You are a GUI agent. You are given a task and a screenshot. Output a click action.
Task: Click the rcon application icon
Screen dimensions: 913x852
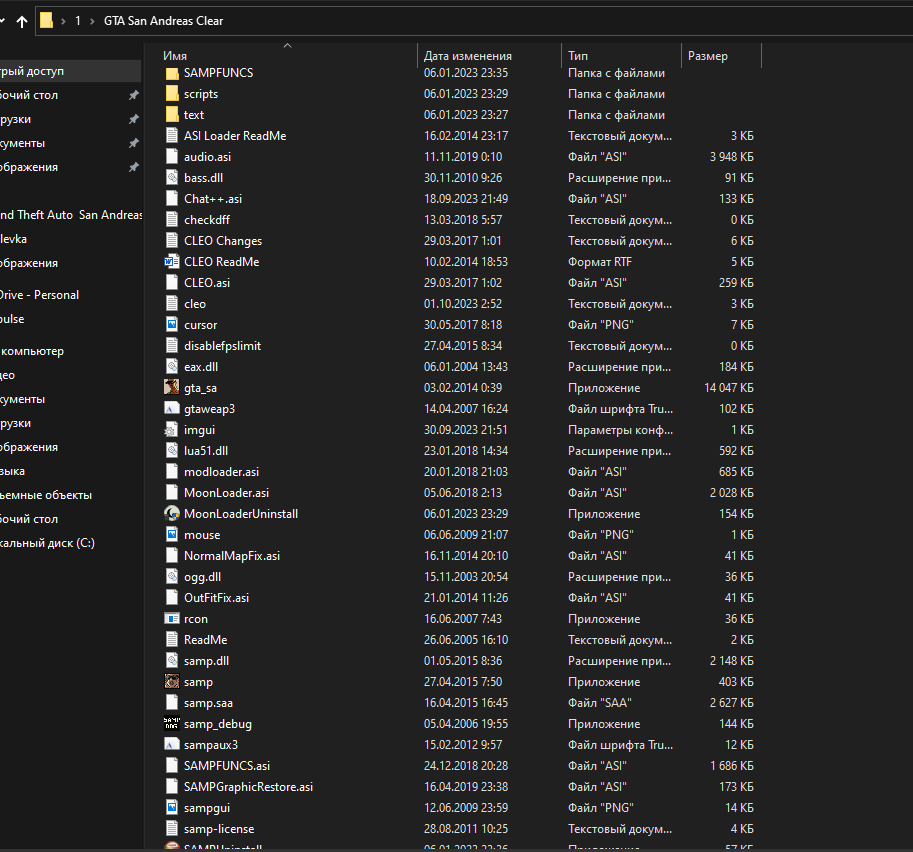172,619
